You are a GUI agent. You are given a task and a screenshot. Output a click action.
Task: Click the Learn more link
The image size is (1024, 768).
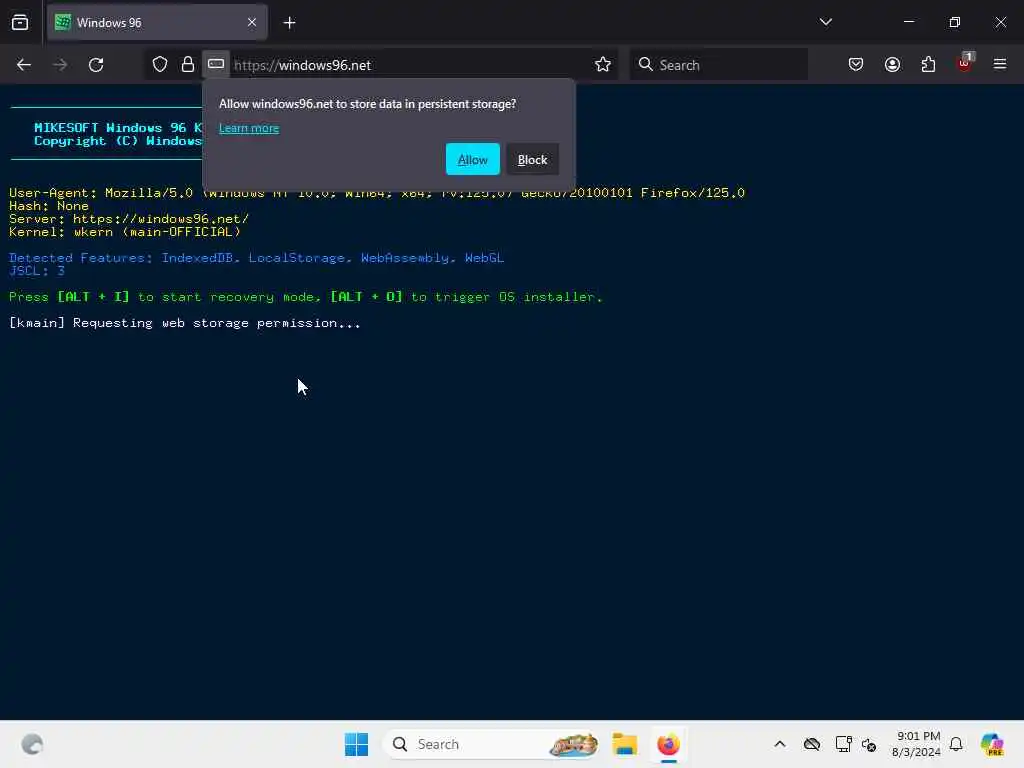pyautogui.click(x=249, y=128)
